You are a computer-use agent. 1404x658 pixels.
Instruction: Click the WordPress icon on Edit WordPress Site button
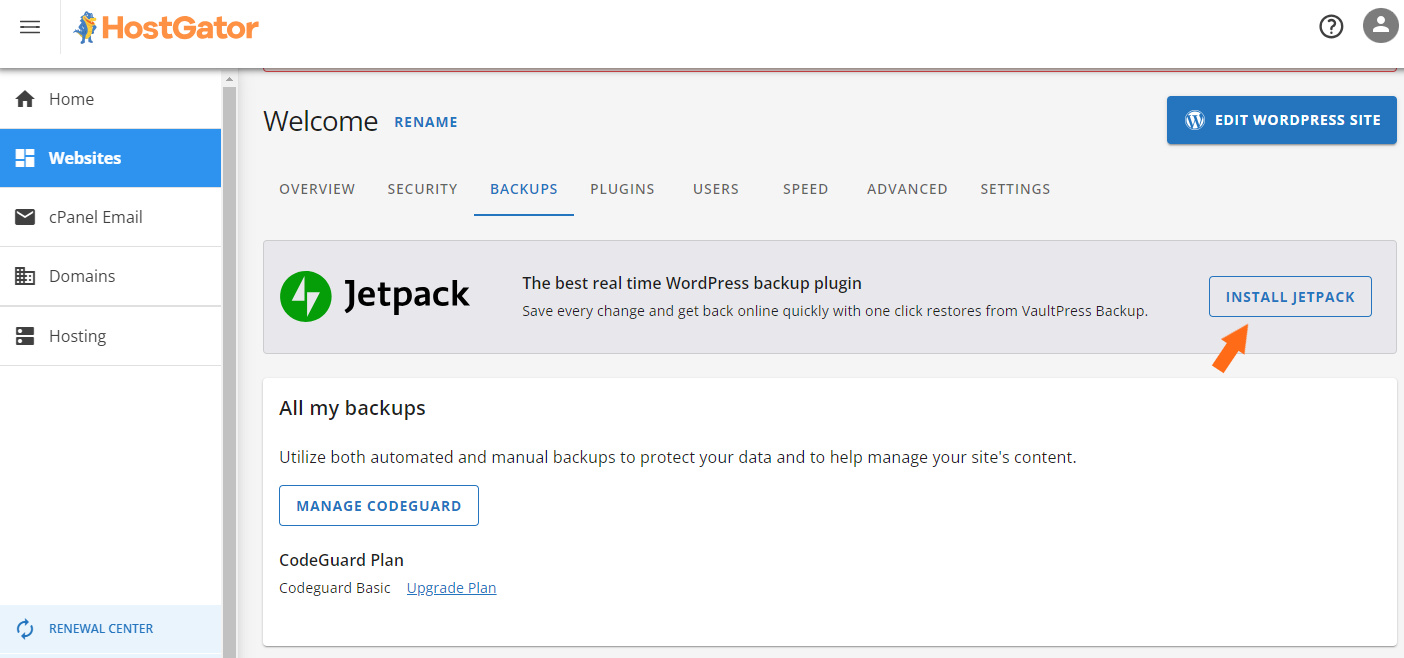pyautogui.click(x=1194, y=119)
